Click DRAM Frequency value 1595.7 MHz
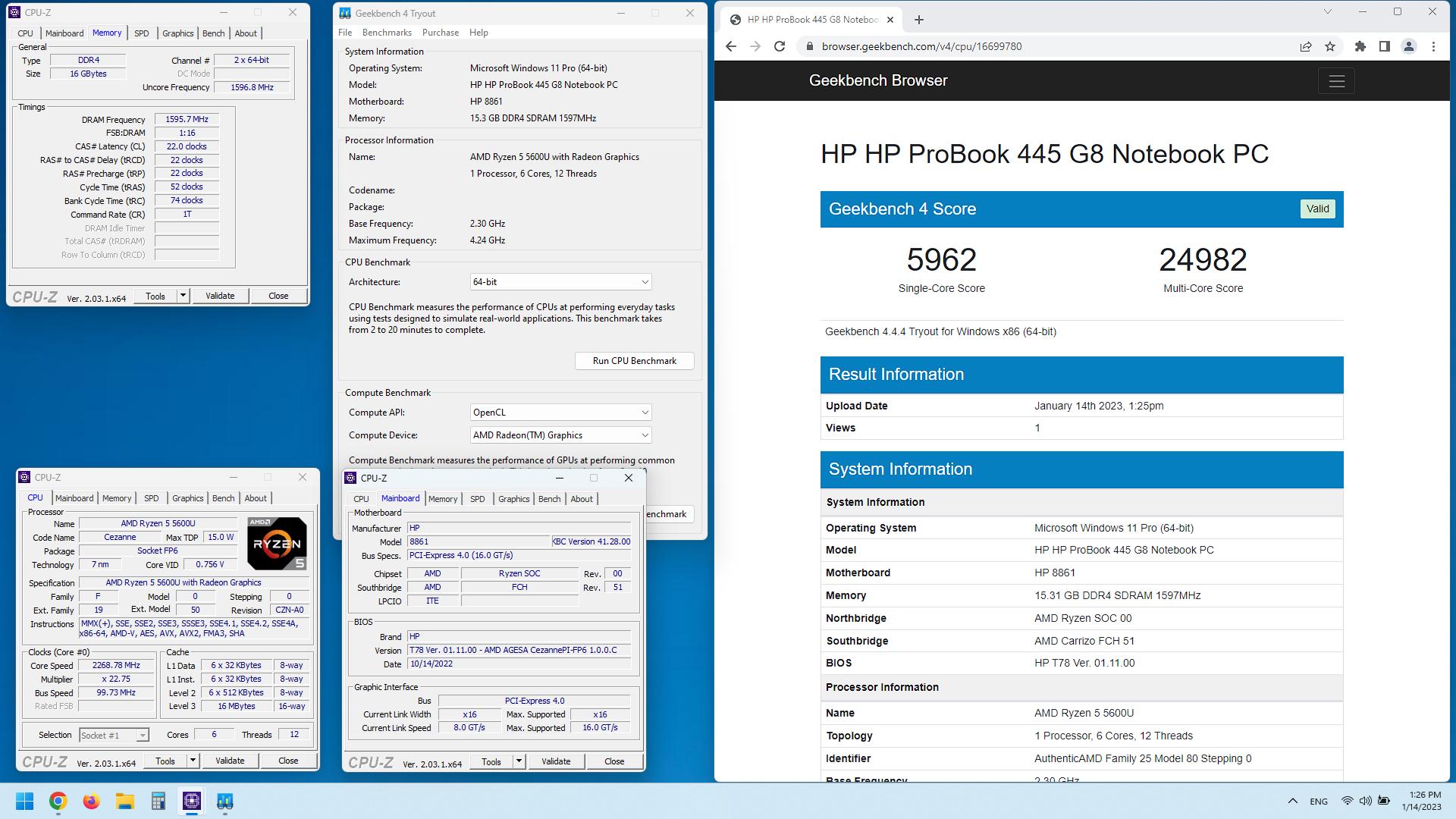The image size is (1456, 819). [x=187, y=120]
